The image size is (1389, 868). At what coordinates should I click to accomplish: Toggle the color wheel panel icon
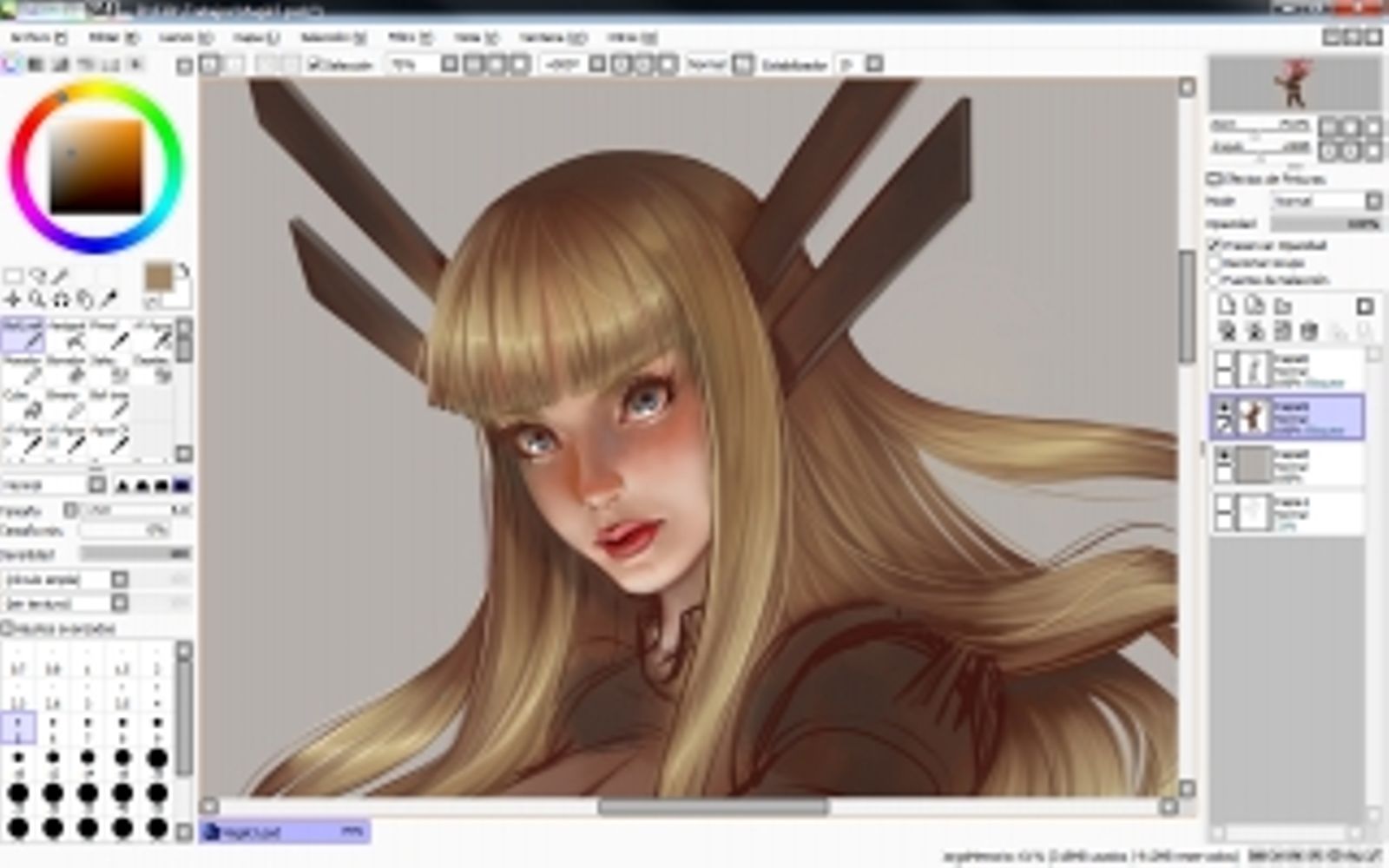[11, 64]
